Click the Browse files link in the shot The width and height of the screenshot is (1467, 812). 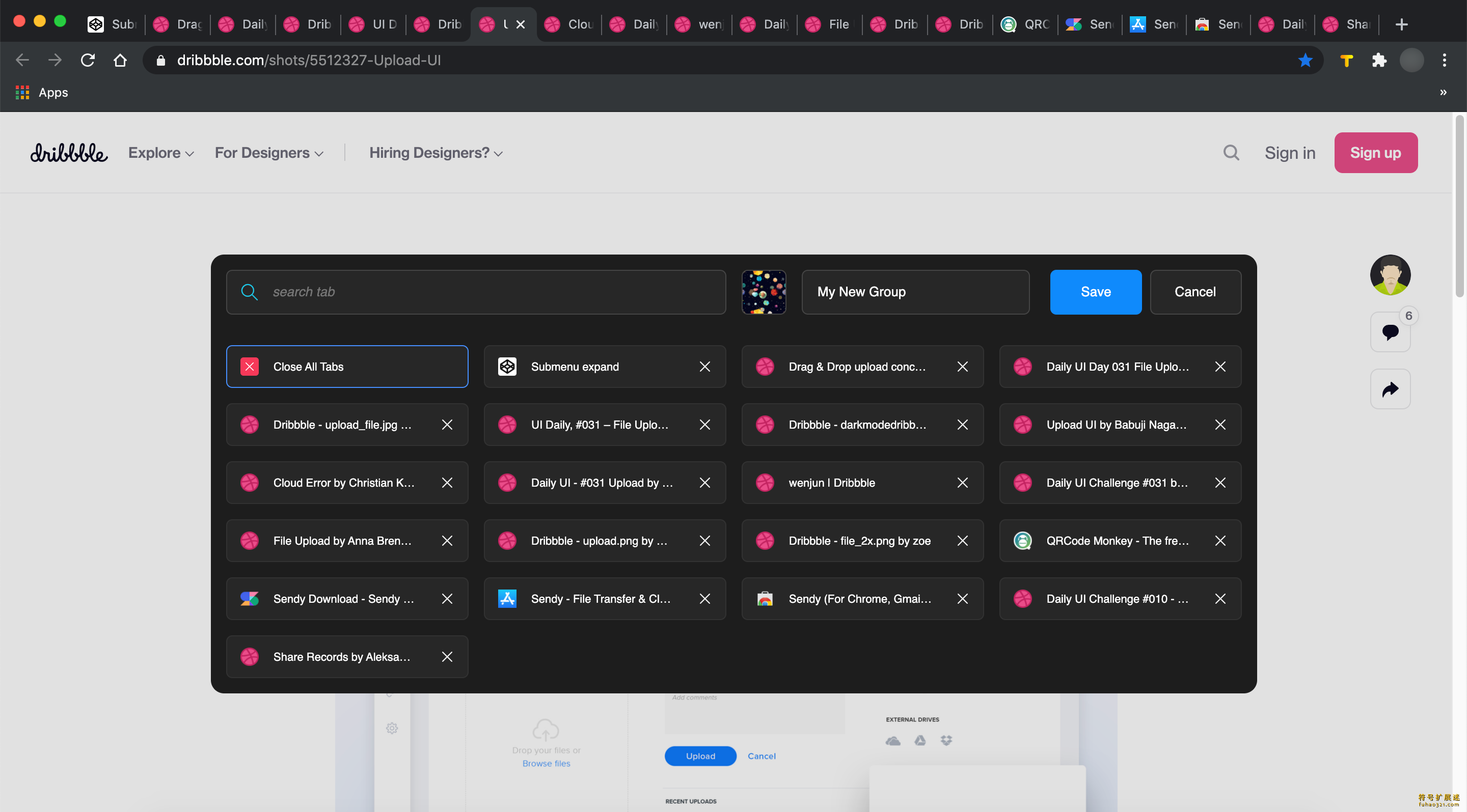[546, 763]
